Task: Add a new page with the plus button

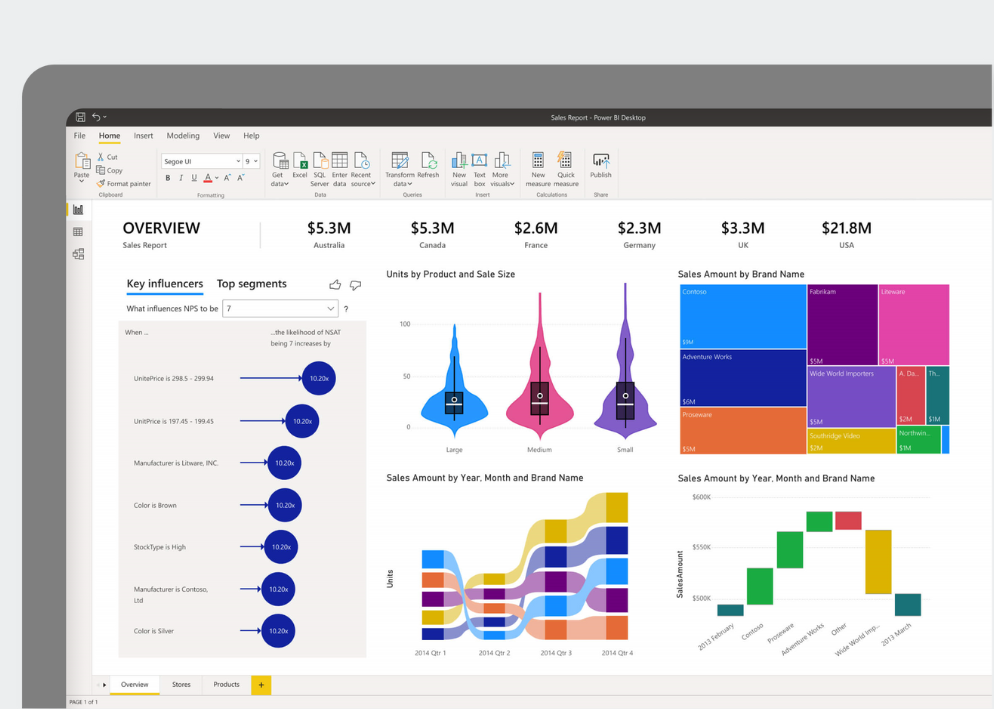Action: coord(261,685)
